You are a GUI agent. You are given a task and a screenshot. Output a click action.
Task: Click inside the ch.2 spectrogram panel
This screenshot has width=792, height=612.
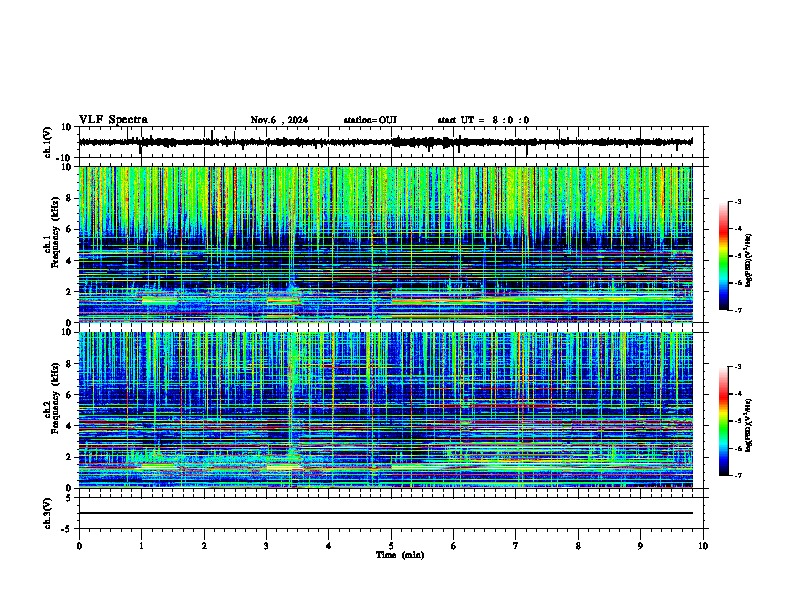pos(385,410)
